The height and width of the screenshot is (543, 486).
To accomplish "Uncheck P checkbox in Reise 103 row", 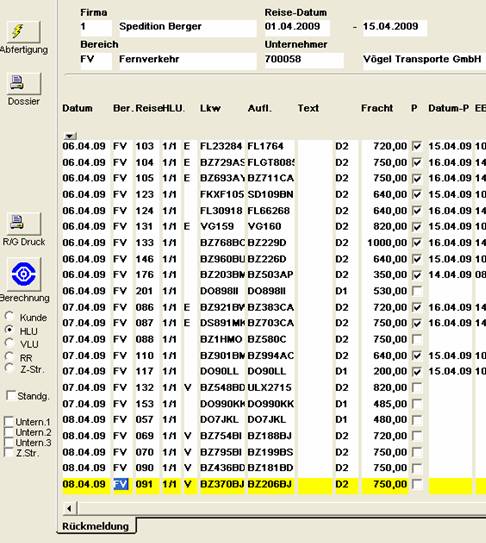I will click(x=417, y=146).
